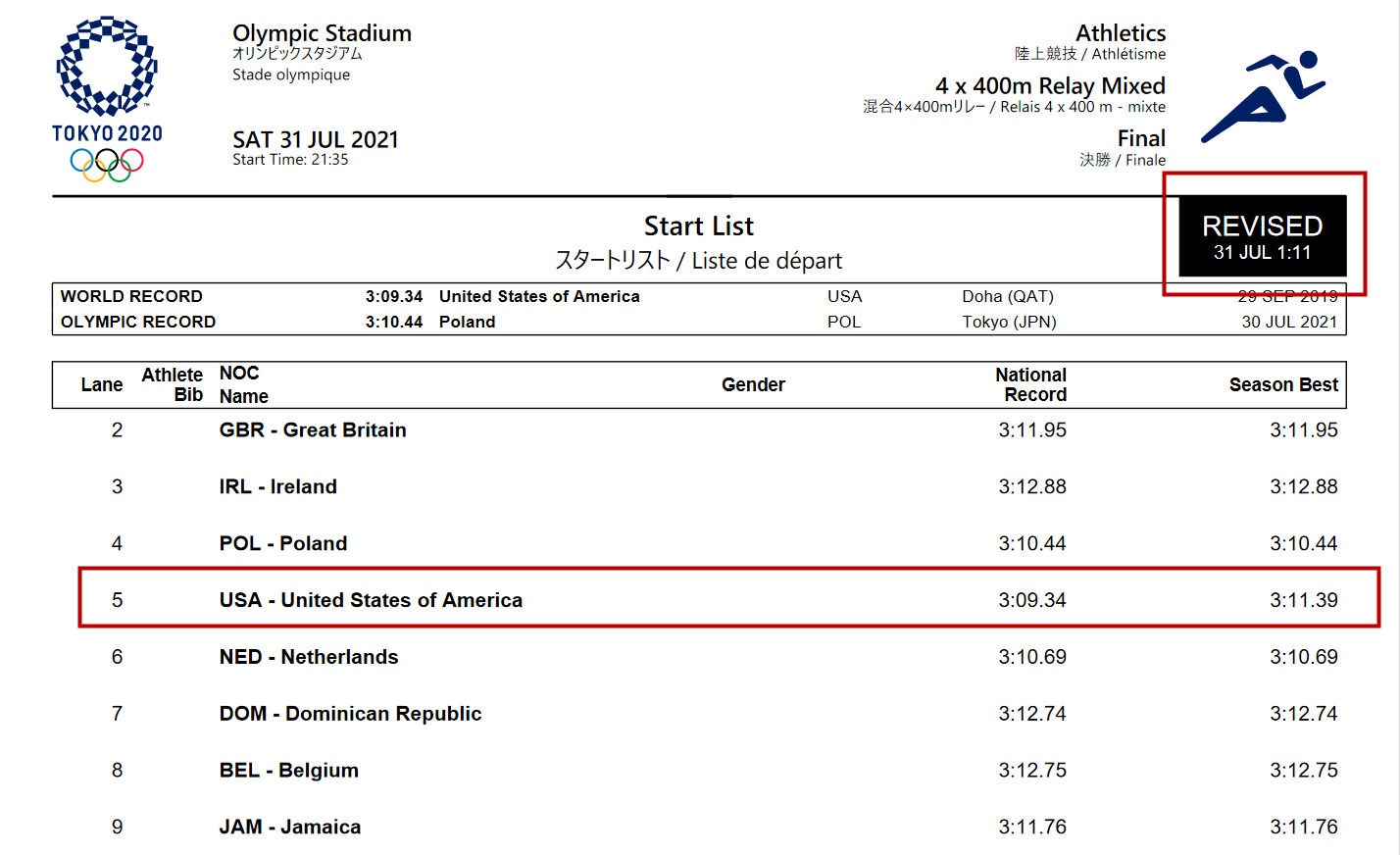The image size is (1400, 855).
Task: Select the IRL - Ireland entry
Action: click(278, 486)
